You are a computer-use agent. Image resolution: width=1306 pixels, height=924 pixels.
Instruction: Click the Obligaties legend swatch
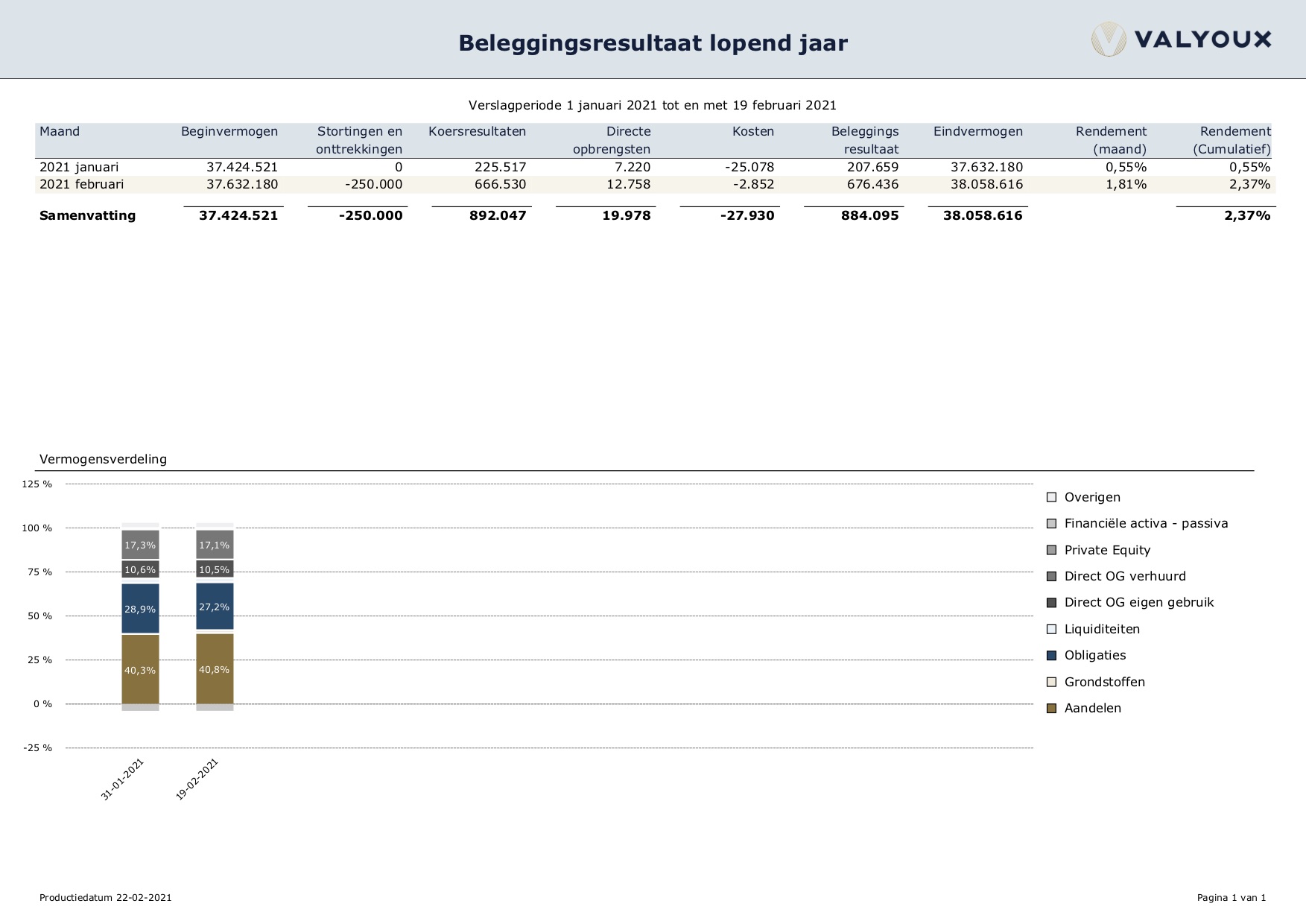[x=1051, y=656]
